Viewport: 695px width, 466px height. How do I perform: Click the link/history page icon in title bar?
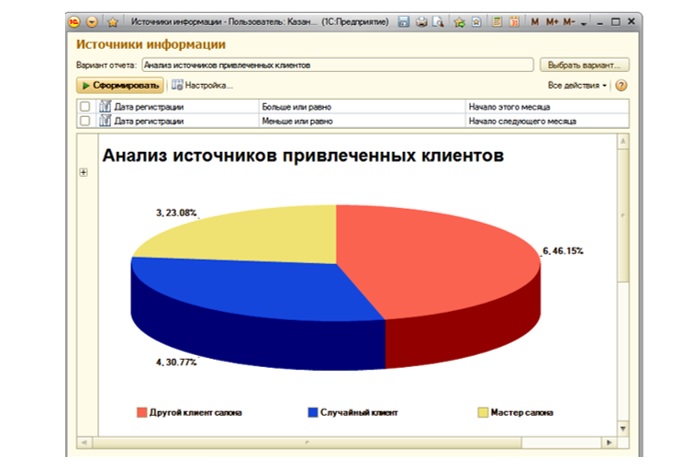pos(476,22)
